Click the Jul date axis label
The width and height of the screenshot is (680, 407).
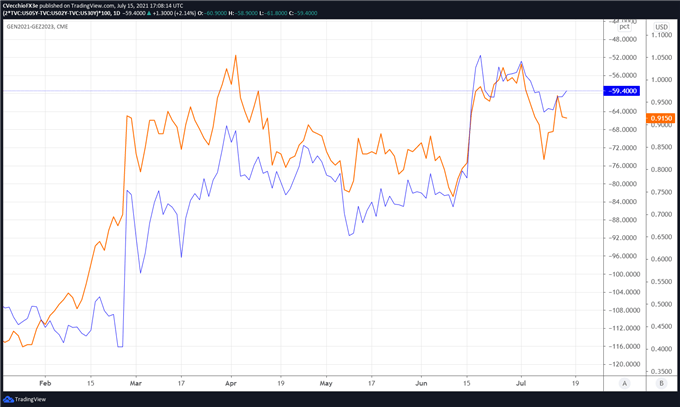(x=521, y=383)
